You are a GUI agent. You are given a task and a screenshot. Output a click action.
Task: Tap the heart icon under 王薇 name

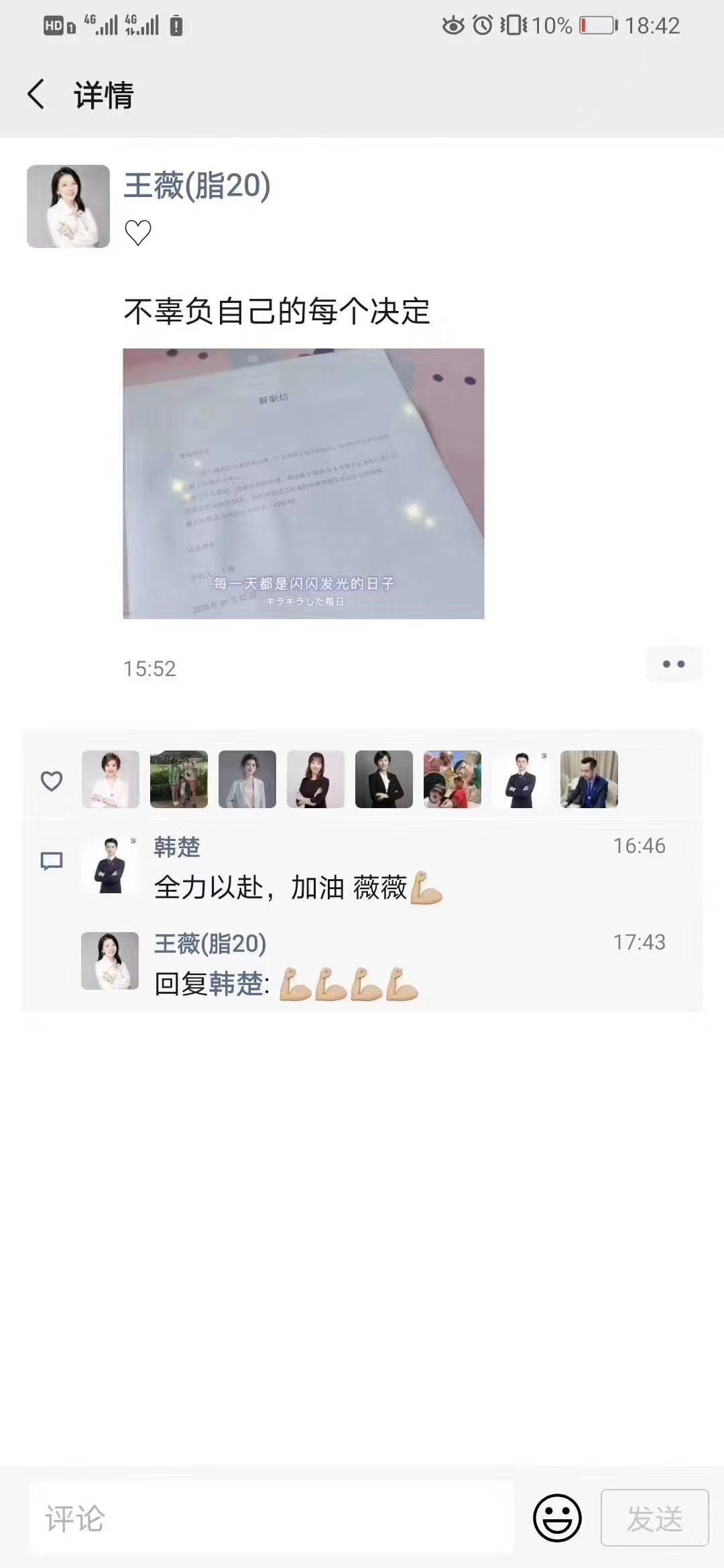pyautogui.click(x=138, y=233)
